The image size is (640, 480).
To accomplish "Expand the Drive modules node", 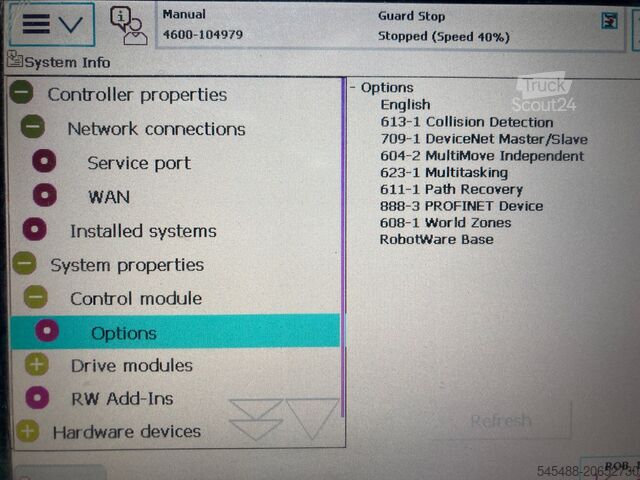I will coord(37,364).
